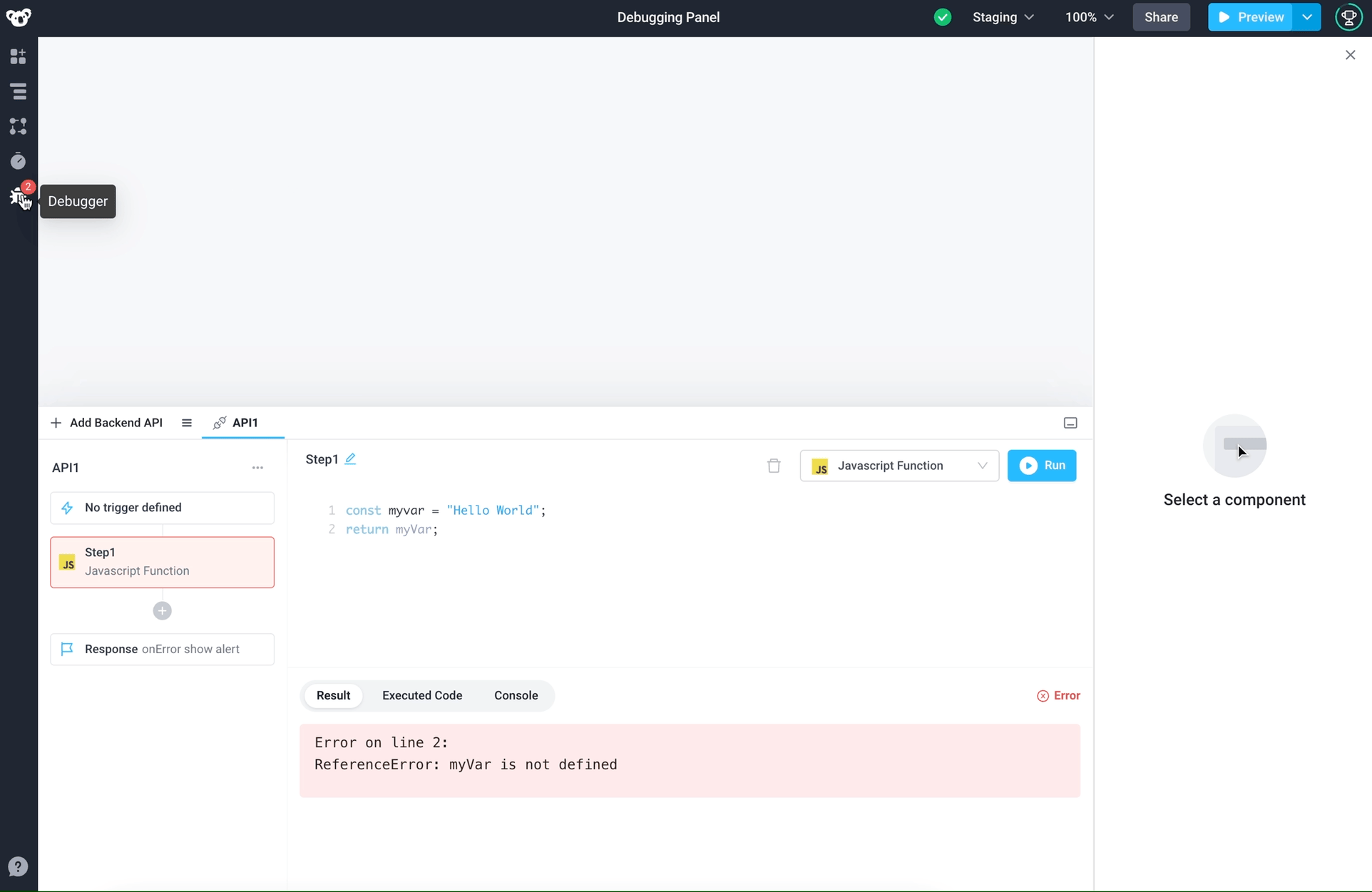This screenshot has height=892, width=1372.
Task: Click Run to execute Step1
Action: tap(1042, 465)
